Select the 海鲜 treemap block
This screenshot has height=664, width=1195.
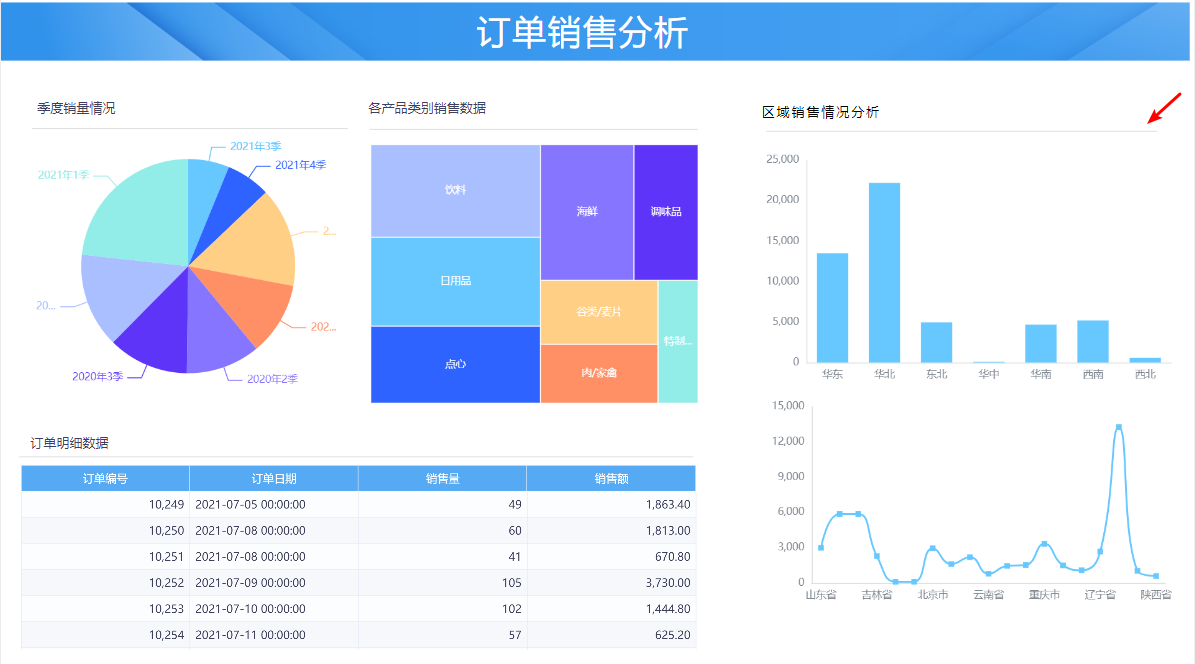tap(587, 212)
